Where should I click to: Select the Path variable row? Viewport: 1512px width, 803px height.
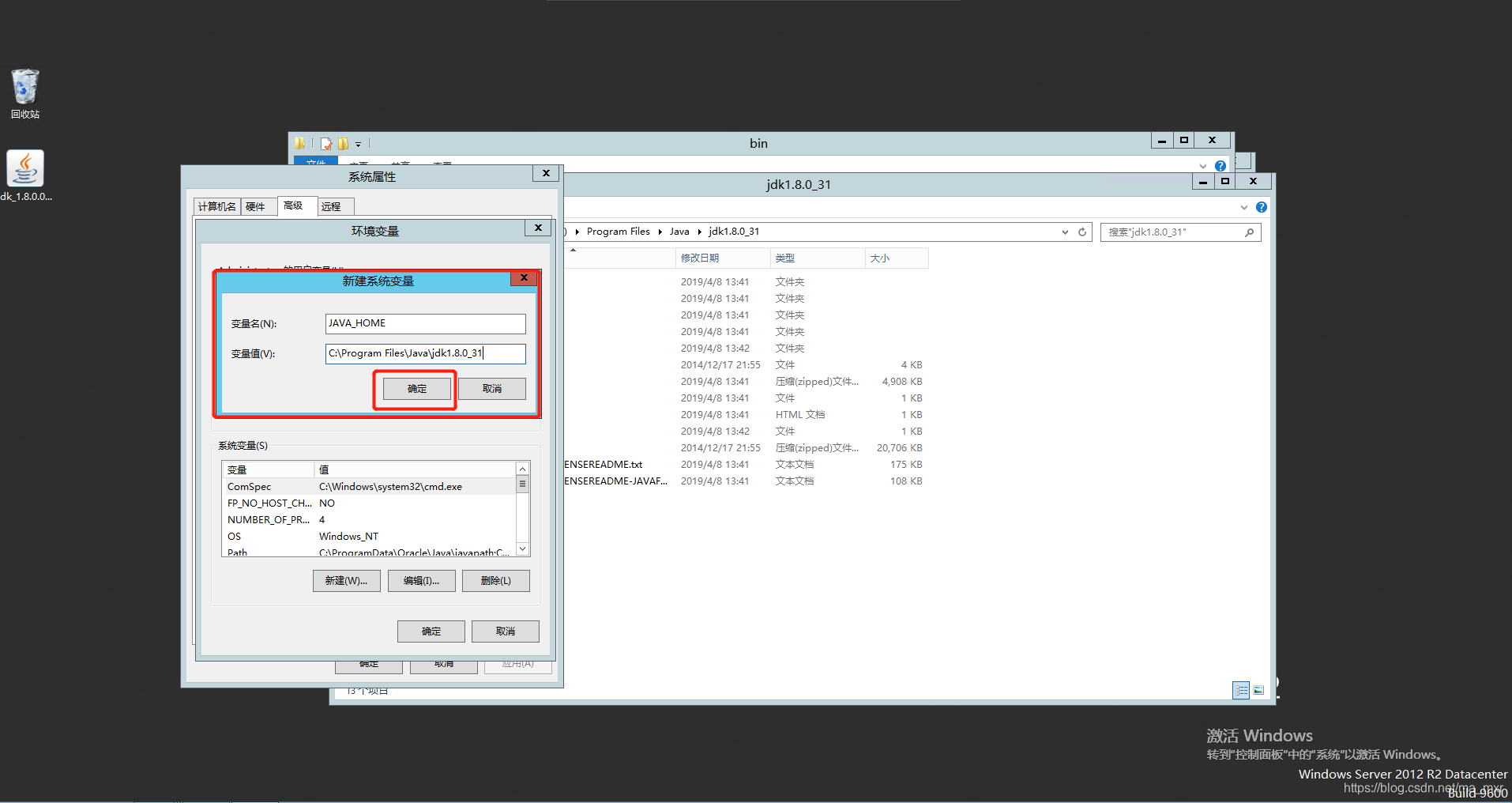[x=369, y=552]
